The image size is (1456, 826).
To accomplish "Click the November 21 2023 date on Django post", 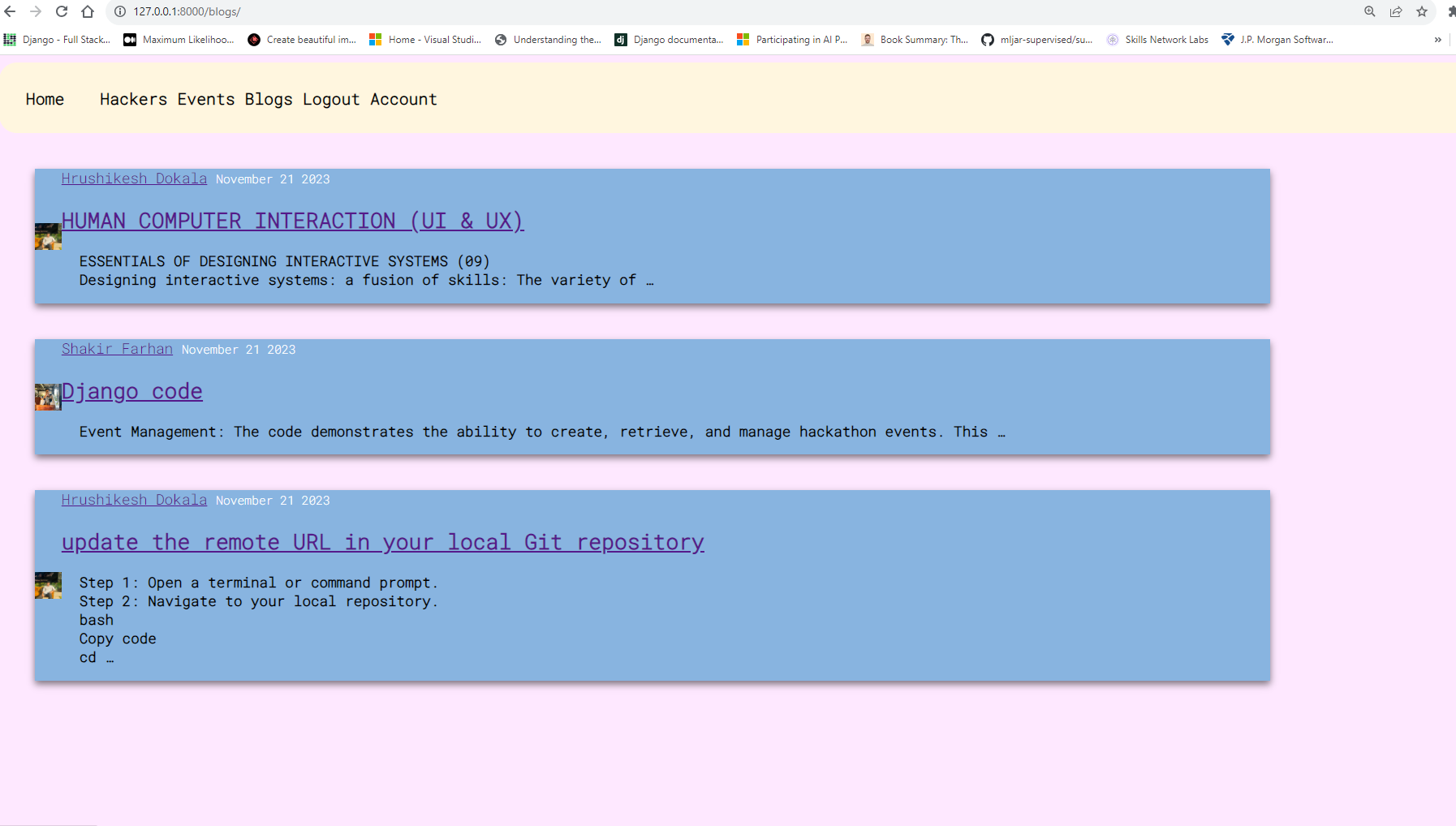I will (239, 350).
